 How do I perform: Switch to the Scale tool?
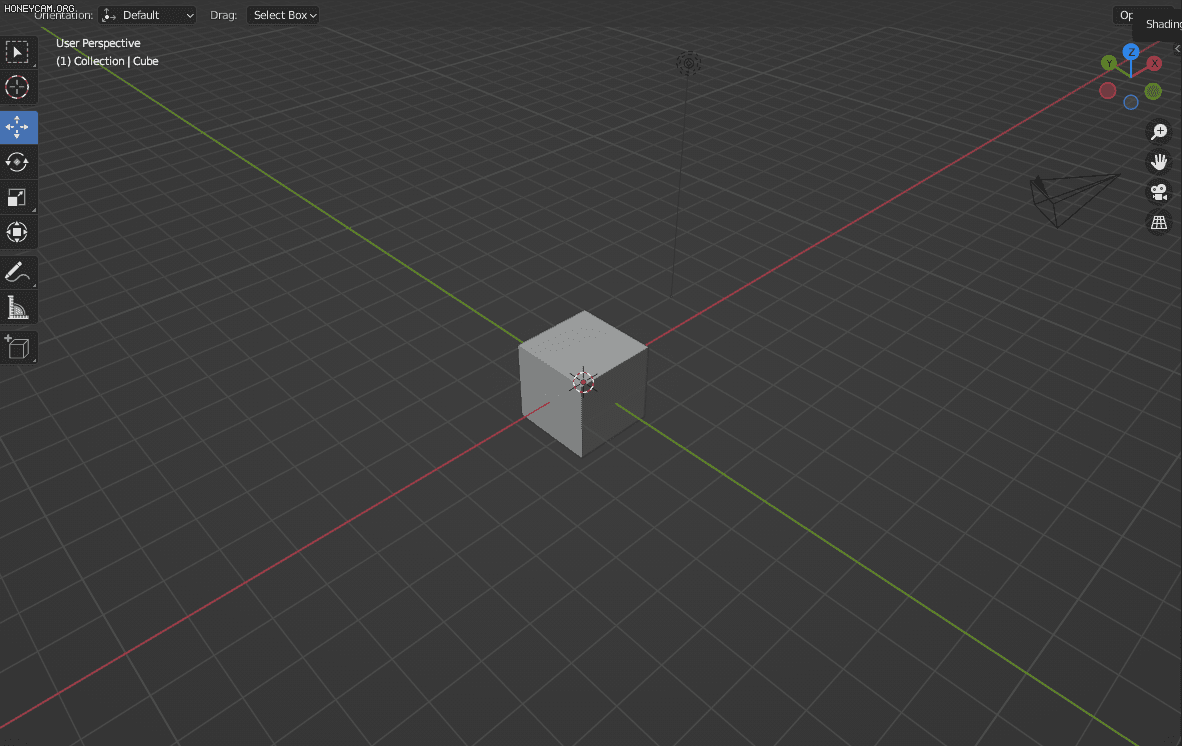17,197
